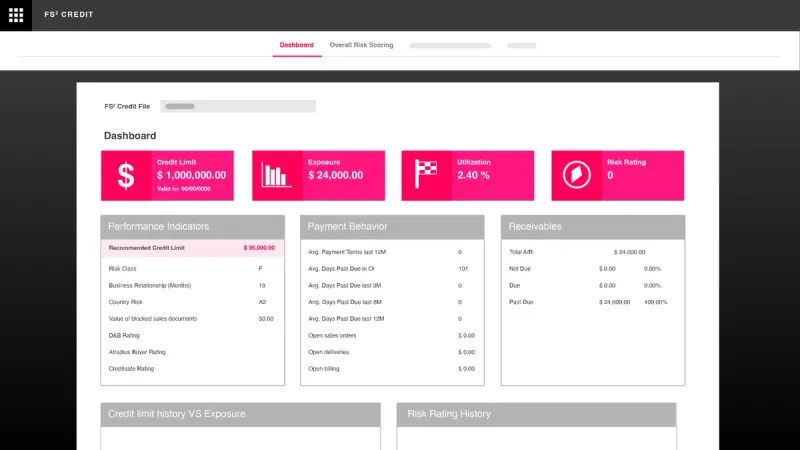
Task: Select the long blurred tab after Overall Risk Scoring
Action: (x=450, y=45)
